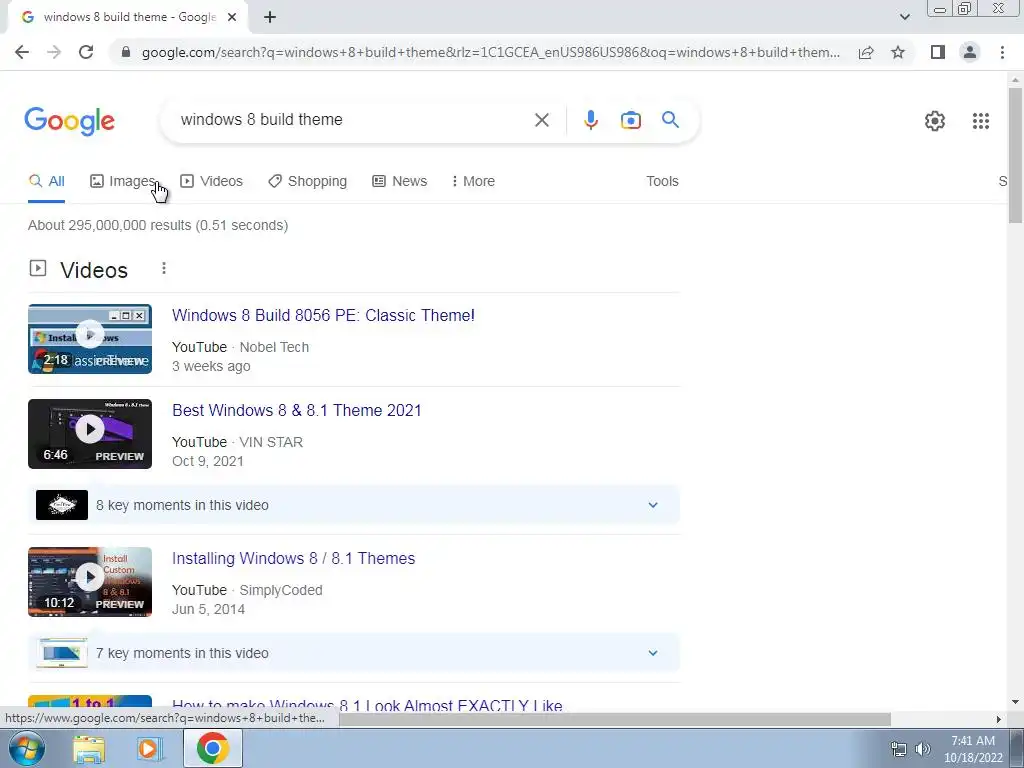The image size is (1024, 768).
Task: View site lock information
Action: 126,52
